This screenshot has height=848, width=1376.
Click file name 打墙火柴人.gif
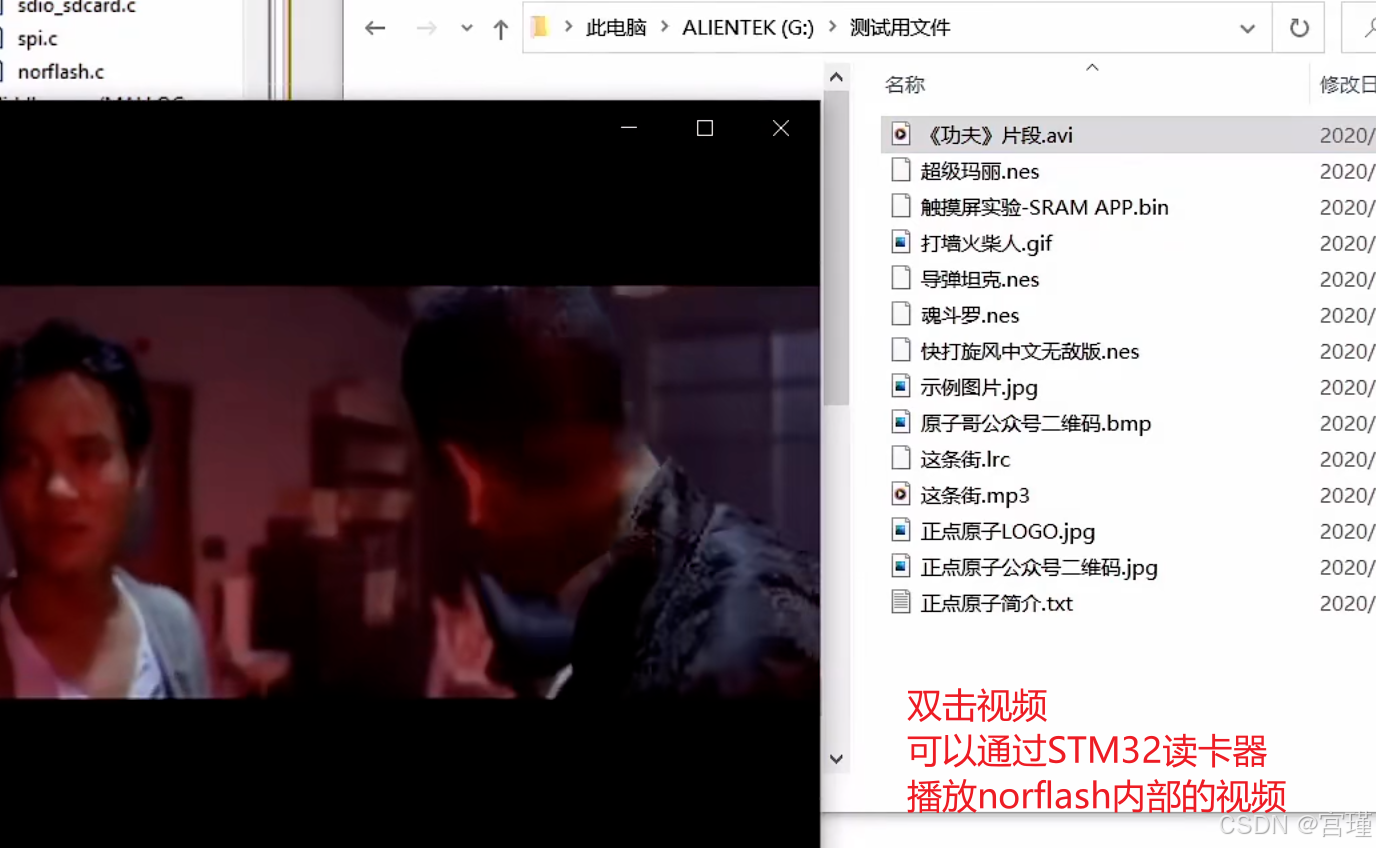pos(987,243)
